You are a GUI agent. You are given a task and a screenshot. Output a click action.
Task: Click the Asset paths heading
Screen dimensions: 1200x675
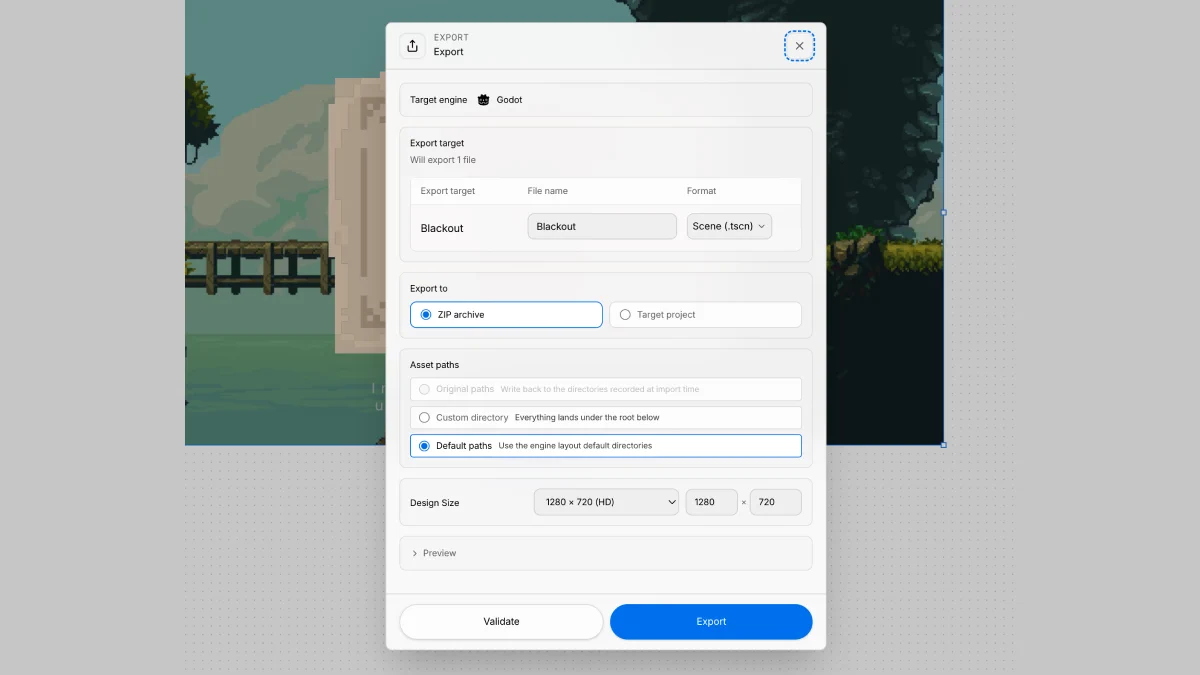pyautogui.click(x=435, y=365)
